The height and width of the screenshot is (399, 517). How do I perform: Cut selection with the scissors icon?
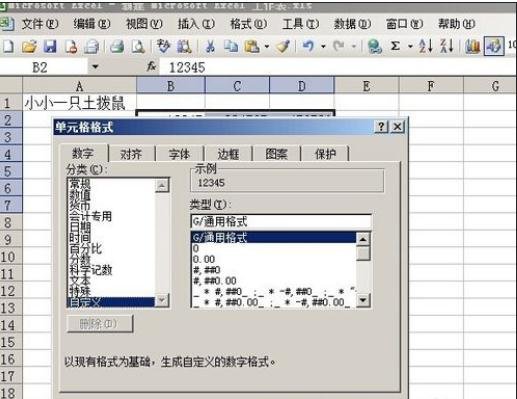(x=210, y=46)
